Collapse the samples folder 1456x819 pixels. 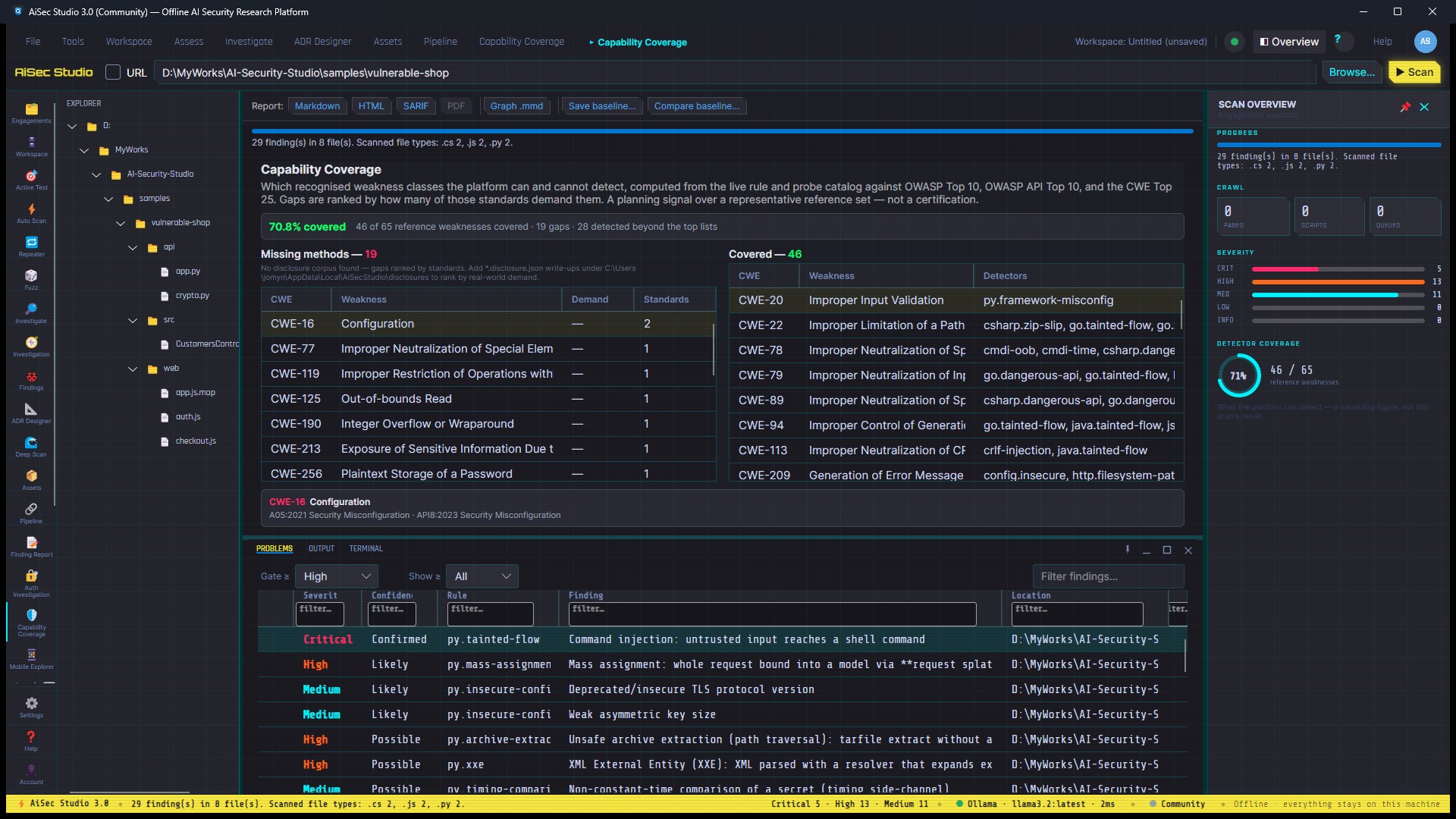click(x=108, y=199)
